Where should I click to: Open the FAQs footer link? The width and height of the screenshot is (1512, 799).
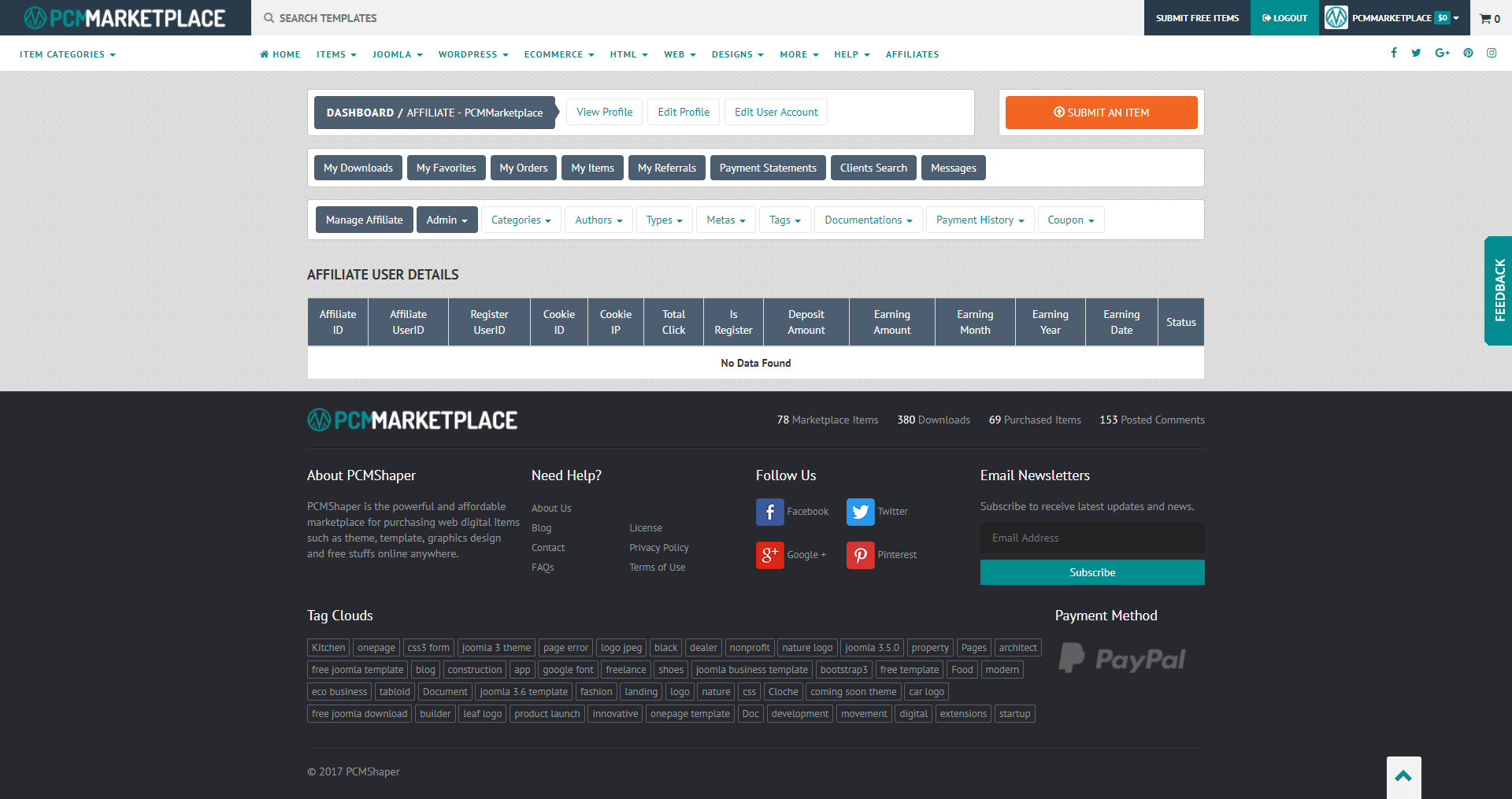pyautogui.click(x=543, y=568)
